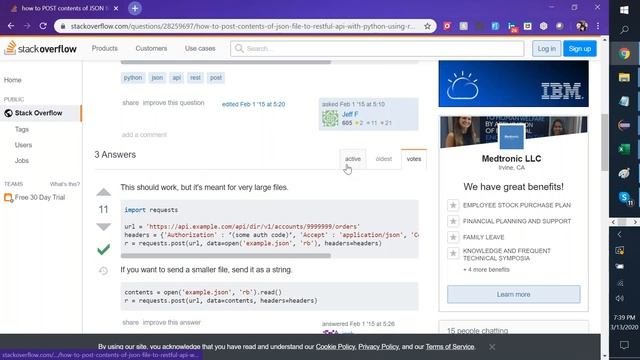Open Users in the left sidebar
This screenshot has height=360, width=640.
tap(23, 145)
